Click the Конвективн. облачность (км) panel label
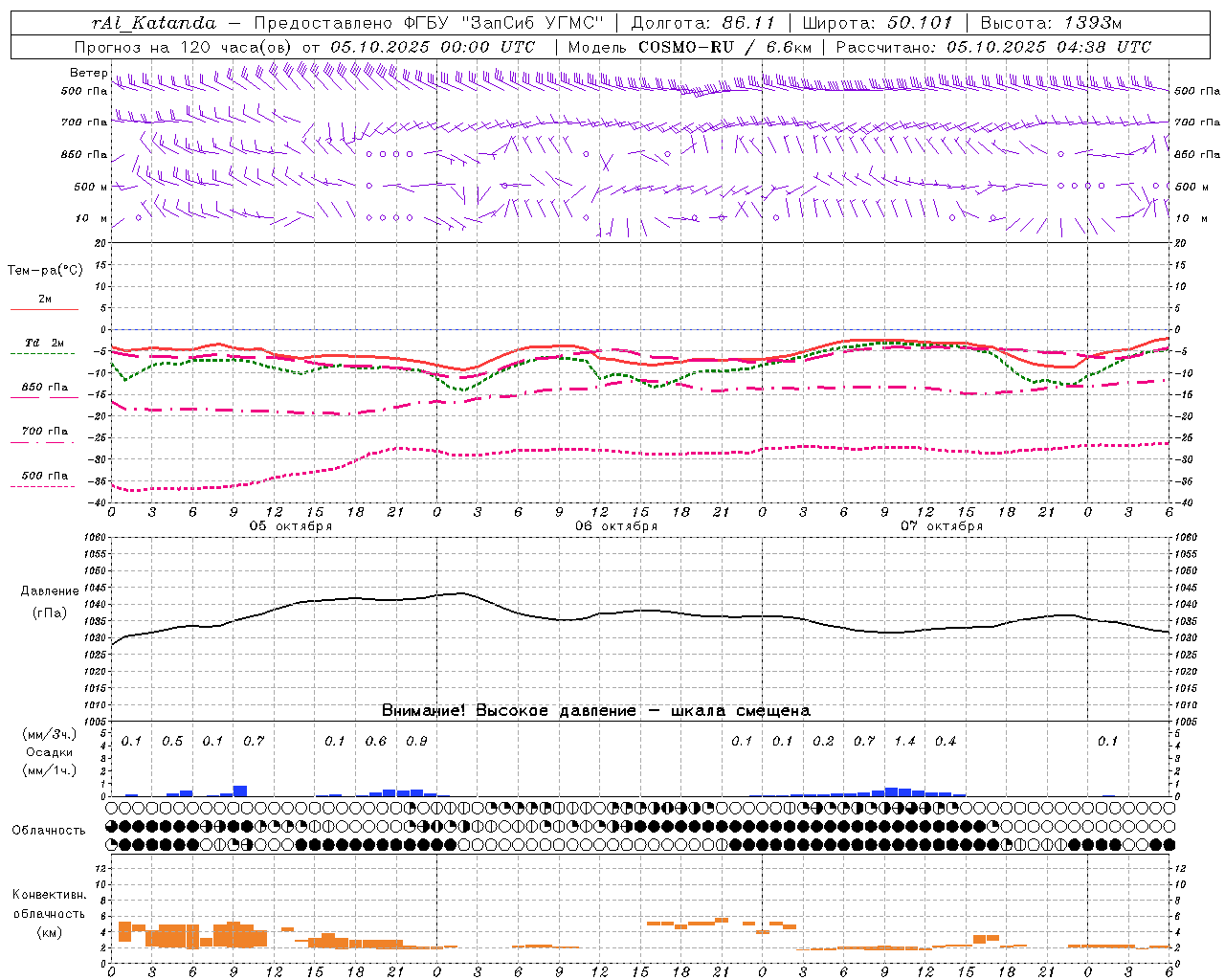1225x980 pixels. tap(49, 913)
